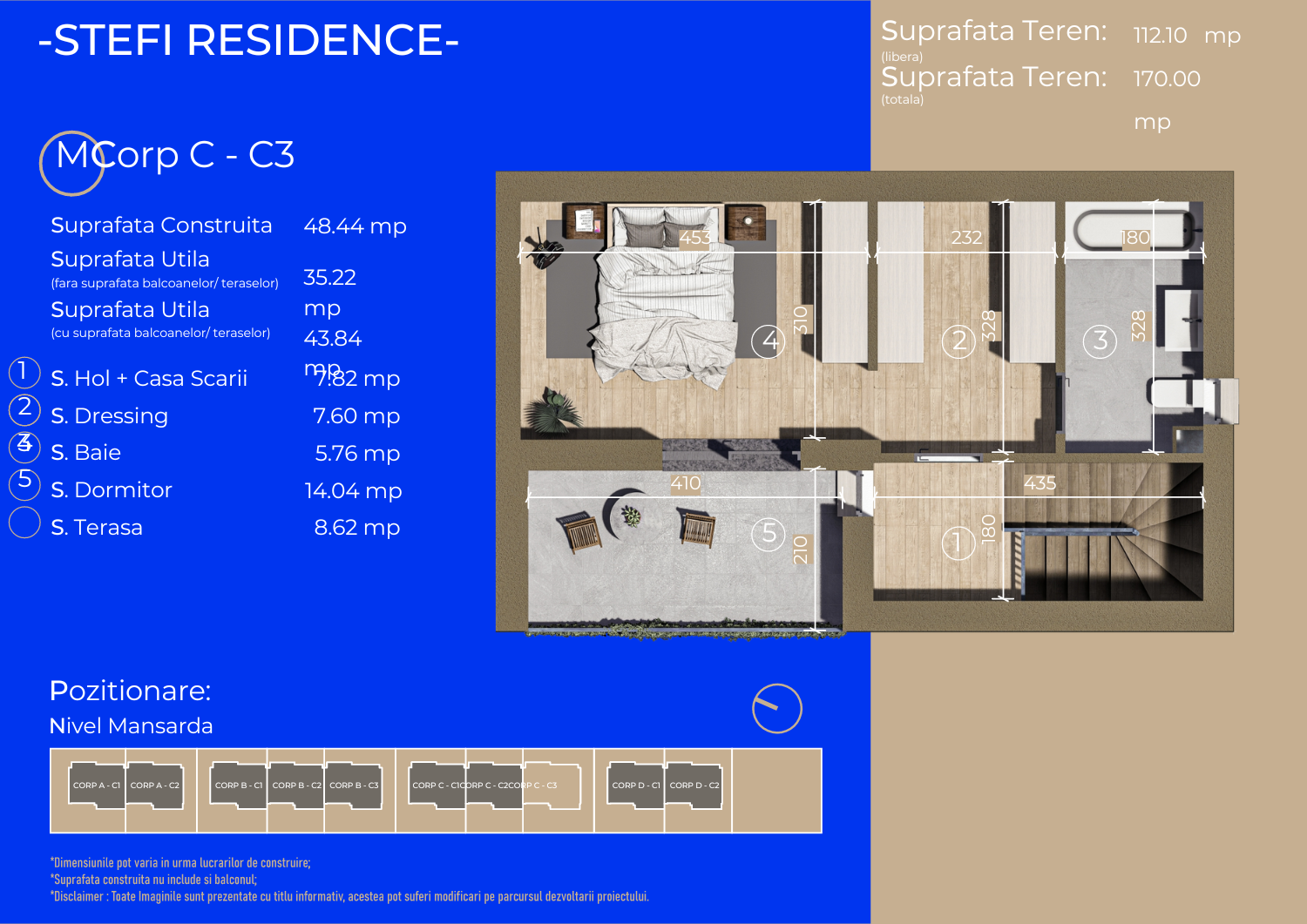This screenshot has height=924, width=1307.
Task: Select room marker 1 beside the staircase
Action: coord(958,543)
